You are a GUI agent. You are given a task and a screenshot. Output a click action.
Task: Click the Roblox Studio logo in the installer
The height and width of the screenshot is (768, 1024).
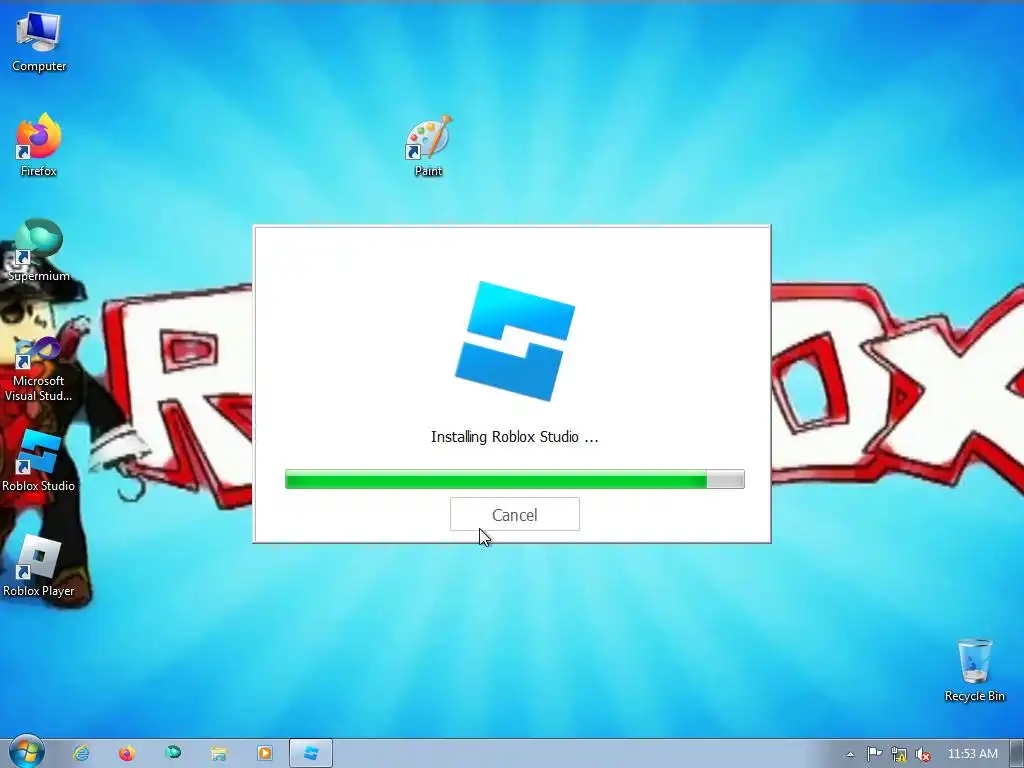coord(515,341)
